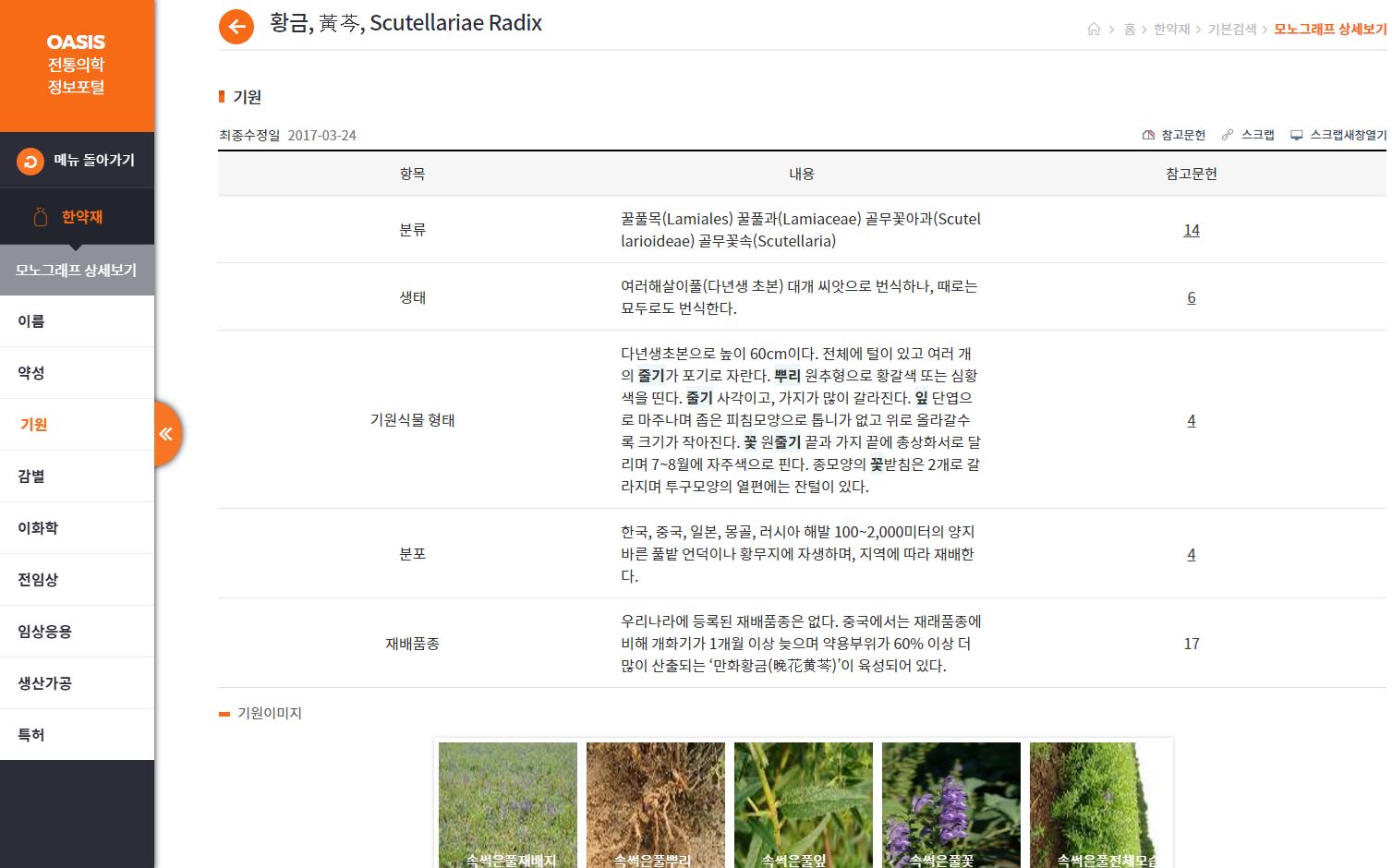This screenshot has width=1392, height=868.
Task: Click reference number 6 for 생태
Action: click(1191, 297)
